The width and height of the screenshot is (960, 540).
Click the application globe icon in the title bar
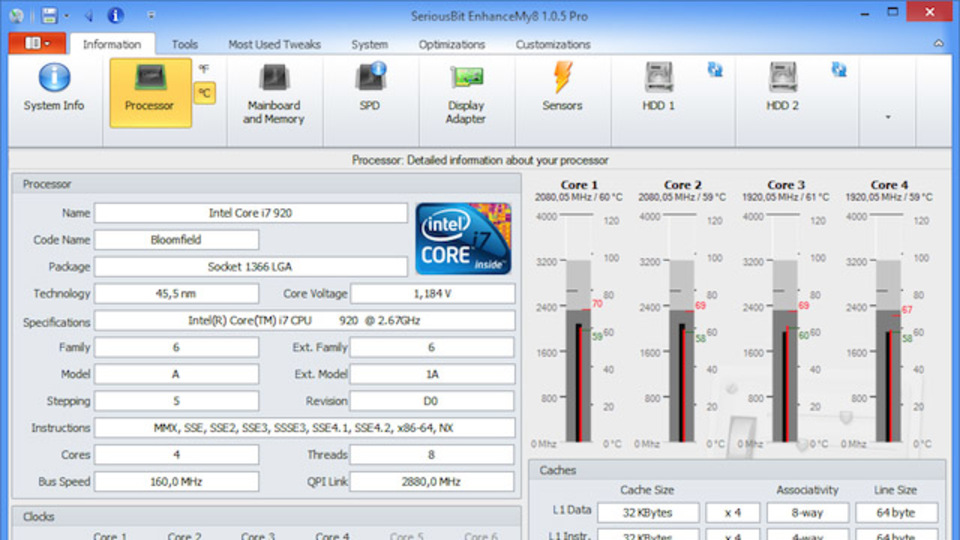click(17, 16)
